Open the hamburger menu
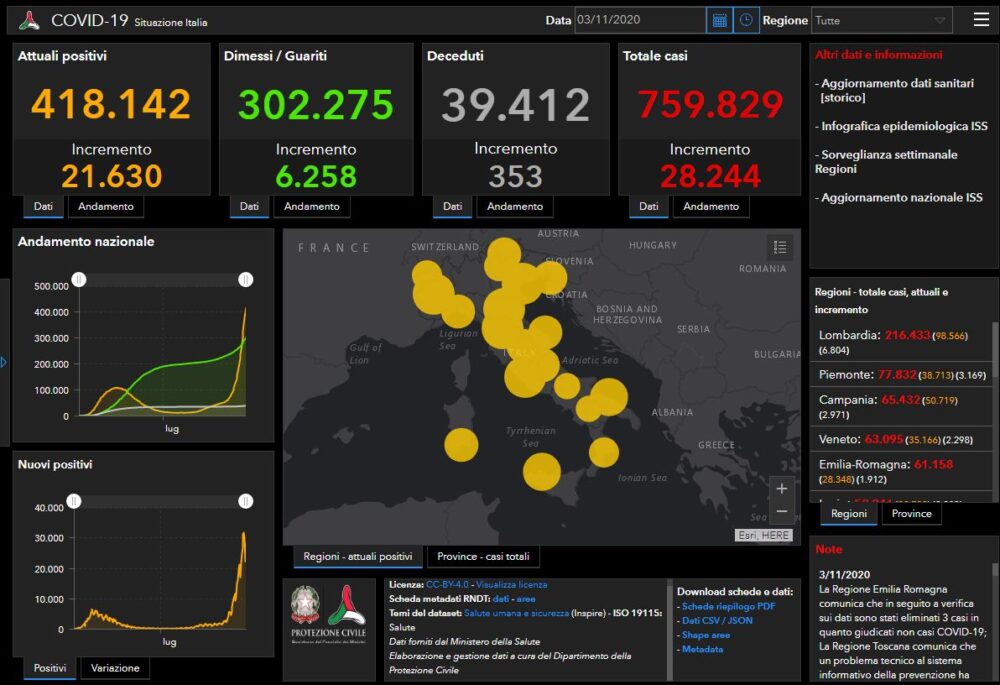Image resolution: width=1000 pixels, height=685 pixels. [x=981, y=20]
